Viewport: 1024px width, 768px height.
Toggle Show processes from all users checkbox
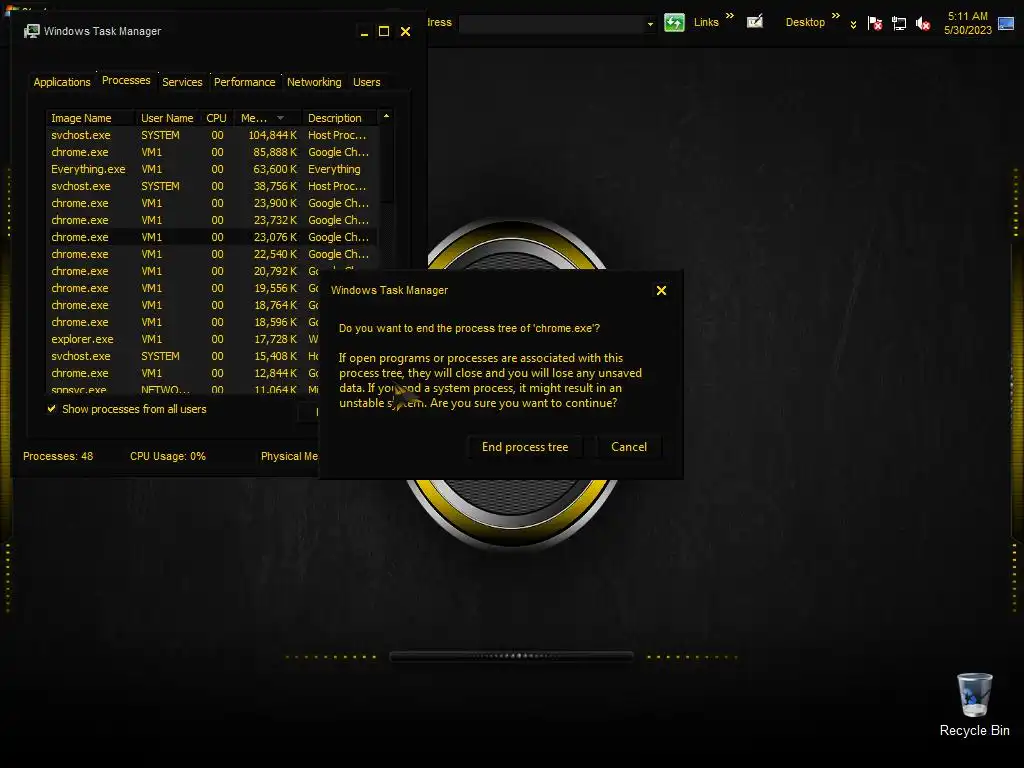(x=52, y=409)
